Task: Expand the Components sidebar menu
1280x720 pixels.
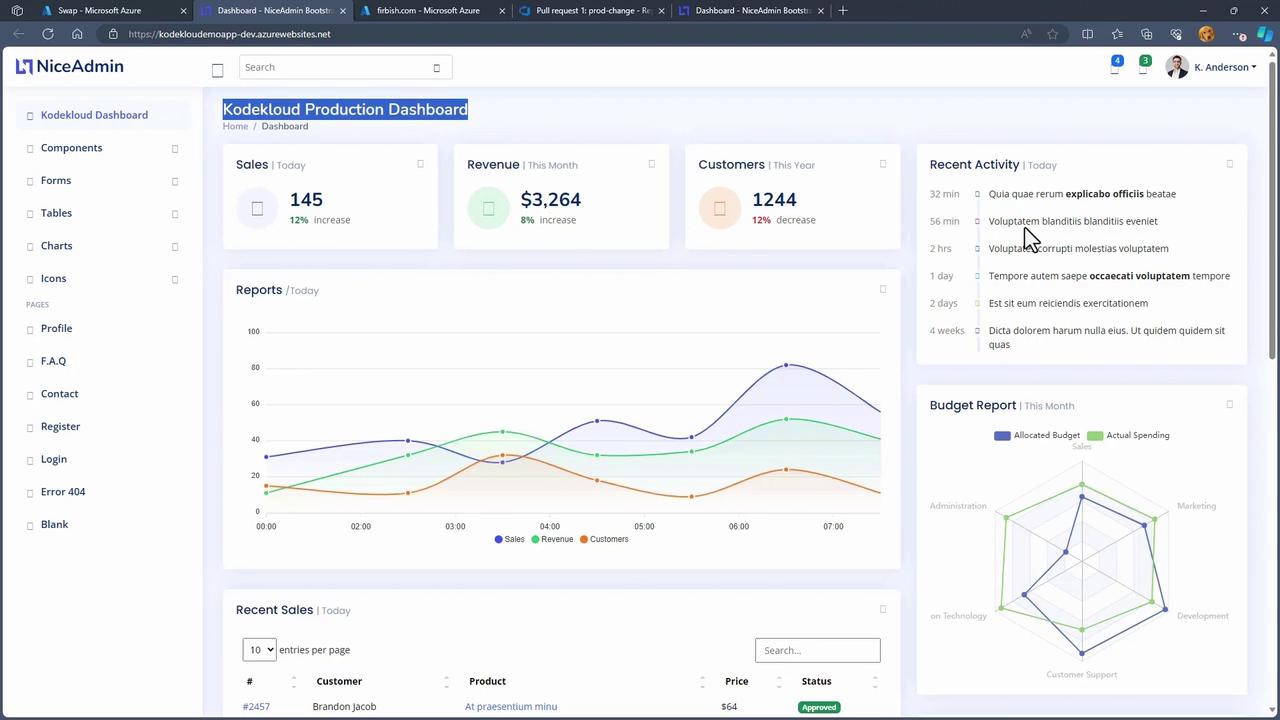Action: point(71,148)
